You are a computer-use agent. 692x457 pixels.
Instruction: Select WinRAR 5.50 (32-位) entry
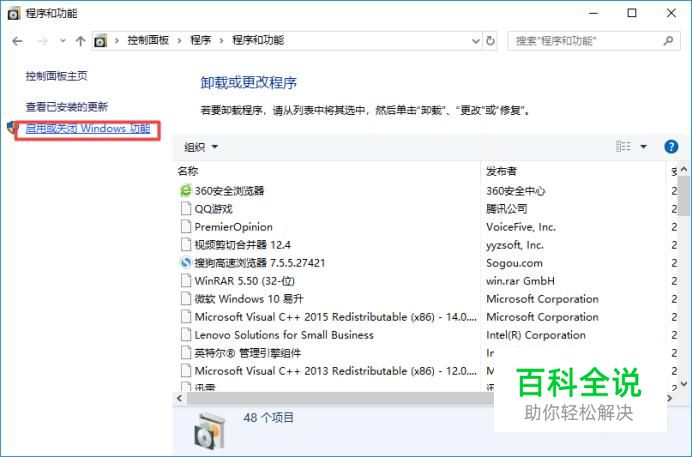(x=244, y=281)
